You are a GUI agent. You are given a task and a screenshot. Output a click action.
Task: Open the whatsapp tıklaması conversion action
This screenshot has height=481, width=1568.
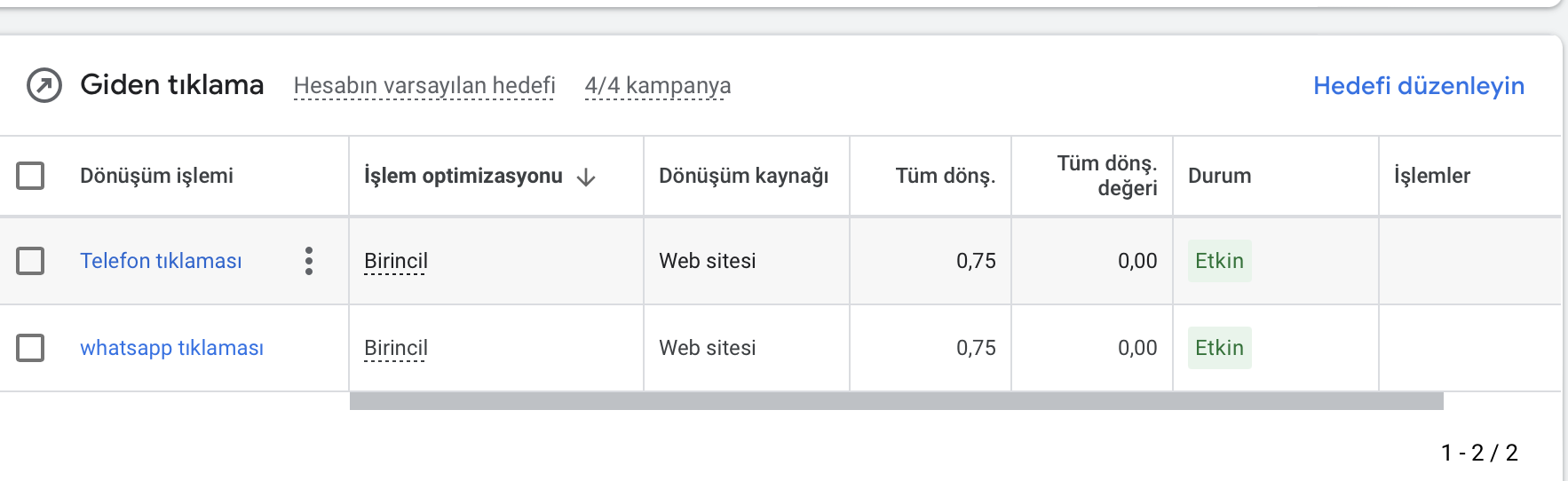click(171, 348)
